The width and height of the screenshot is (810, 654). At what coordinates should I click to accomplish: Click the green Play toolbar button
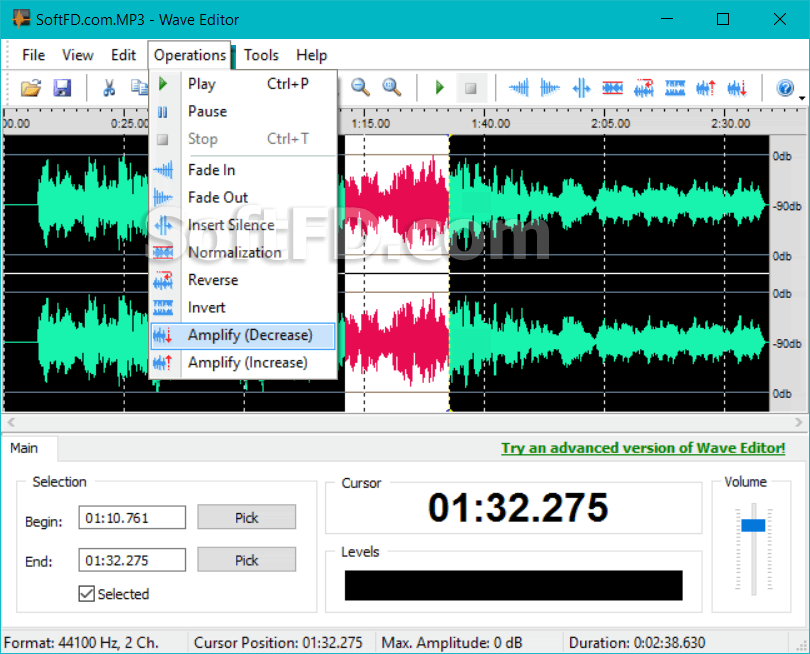[x=440, y=87]
